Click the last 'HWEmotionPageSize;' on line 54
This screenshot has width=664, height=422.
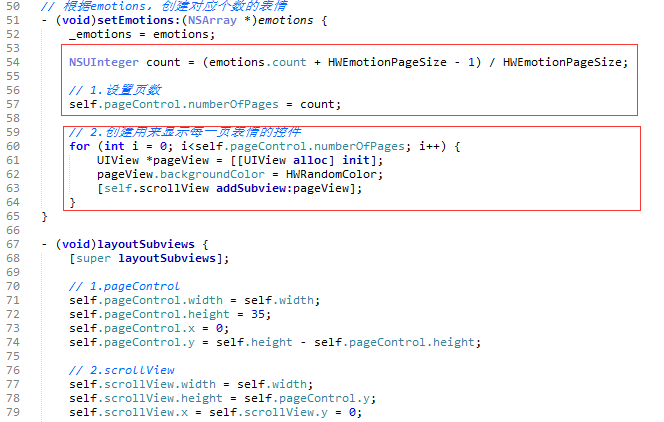tap(565, 62)
